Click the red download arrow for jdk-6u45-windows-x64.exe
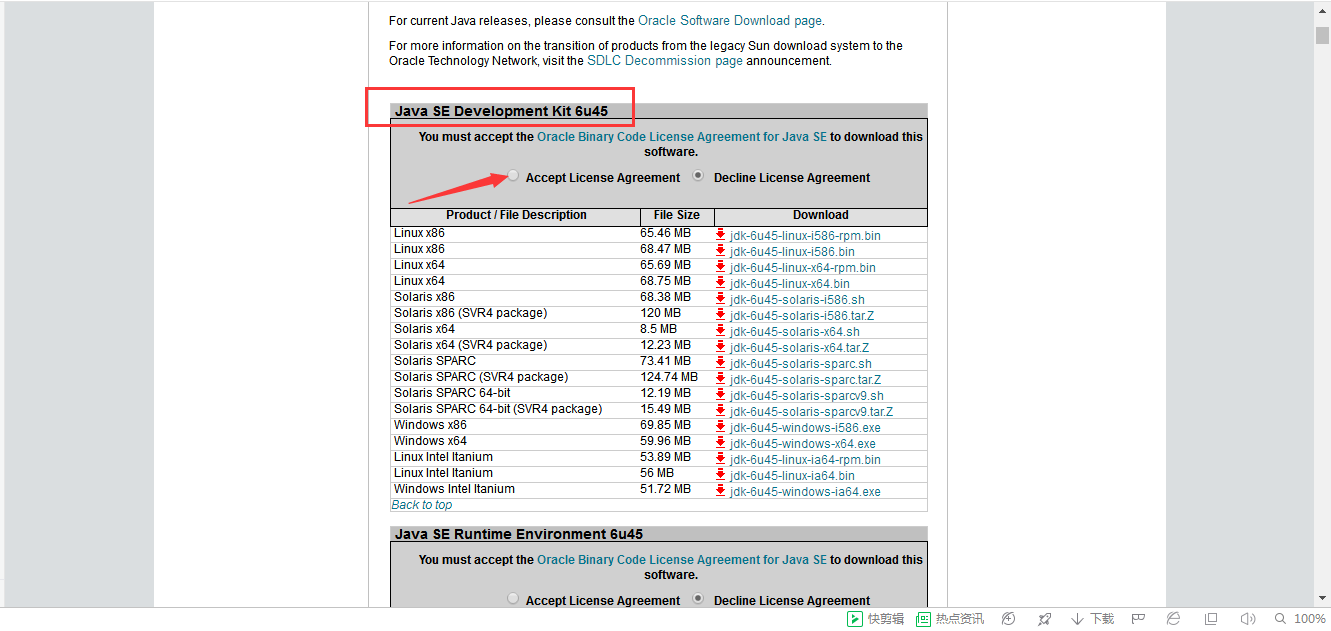1331x631 pixels. 720,442
